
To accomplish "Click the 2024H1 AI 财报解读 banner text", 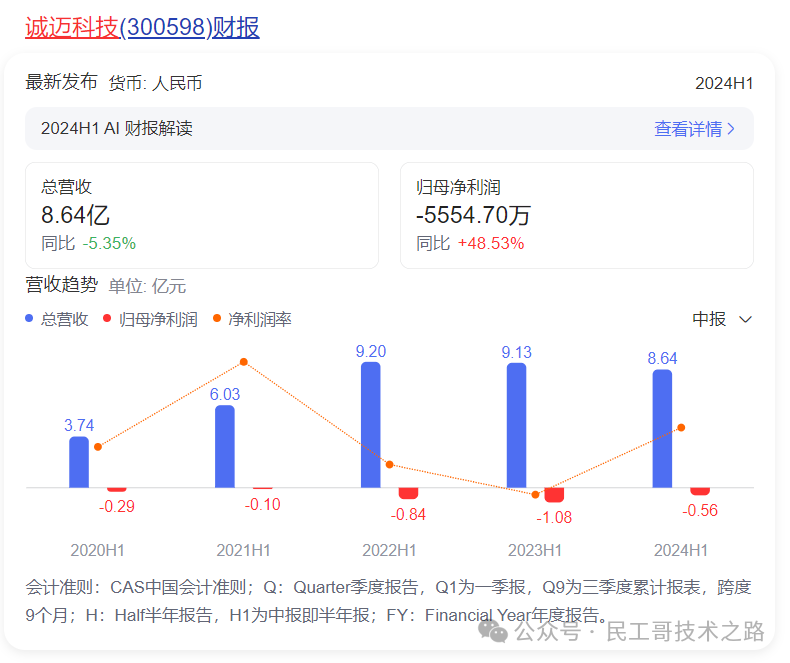I will pyautogui.click(x=117, y=128).
